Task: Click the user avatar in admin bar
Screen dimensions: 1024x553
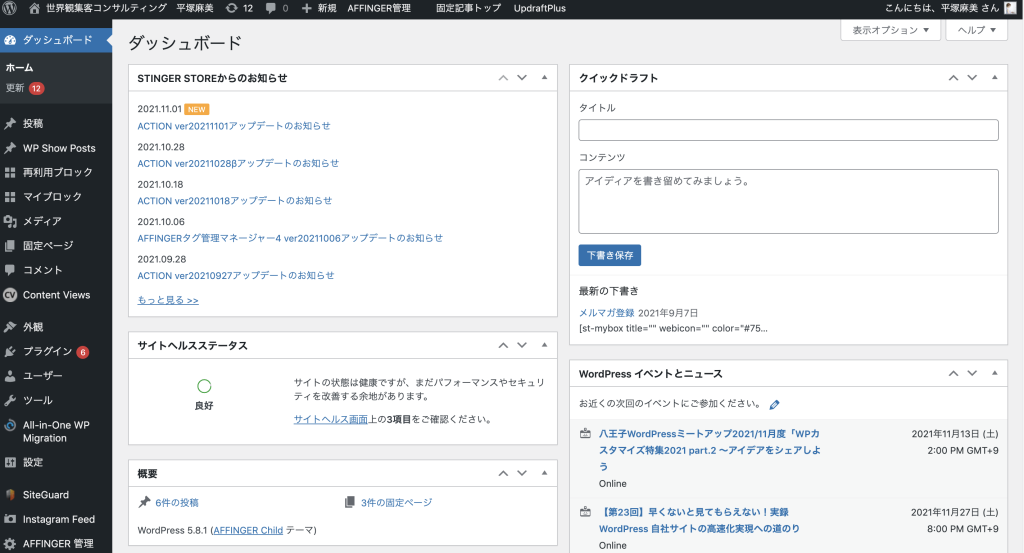Action: [x=1010, y=8]
